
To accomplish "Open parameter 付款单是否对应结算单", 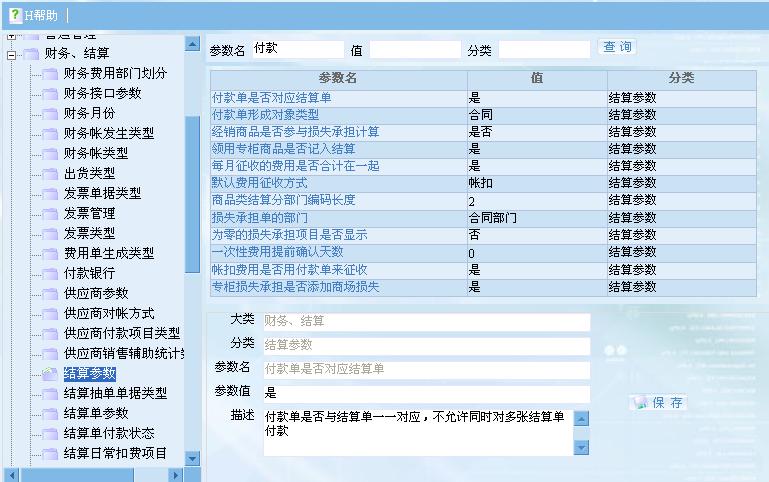I will [x=271, y=98].
